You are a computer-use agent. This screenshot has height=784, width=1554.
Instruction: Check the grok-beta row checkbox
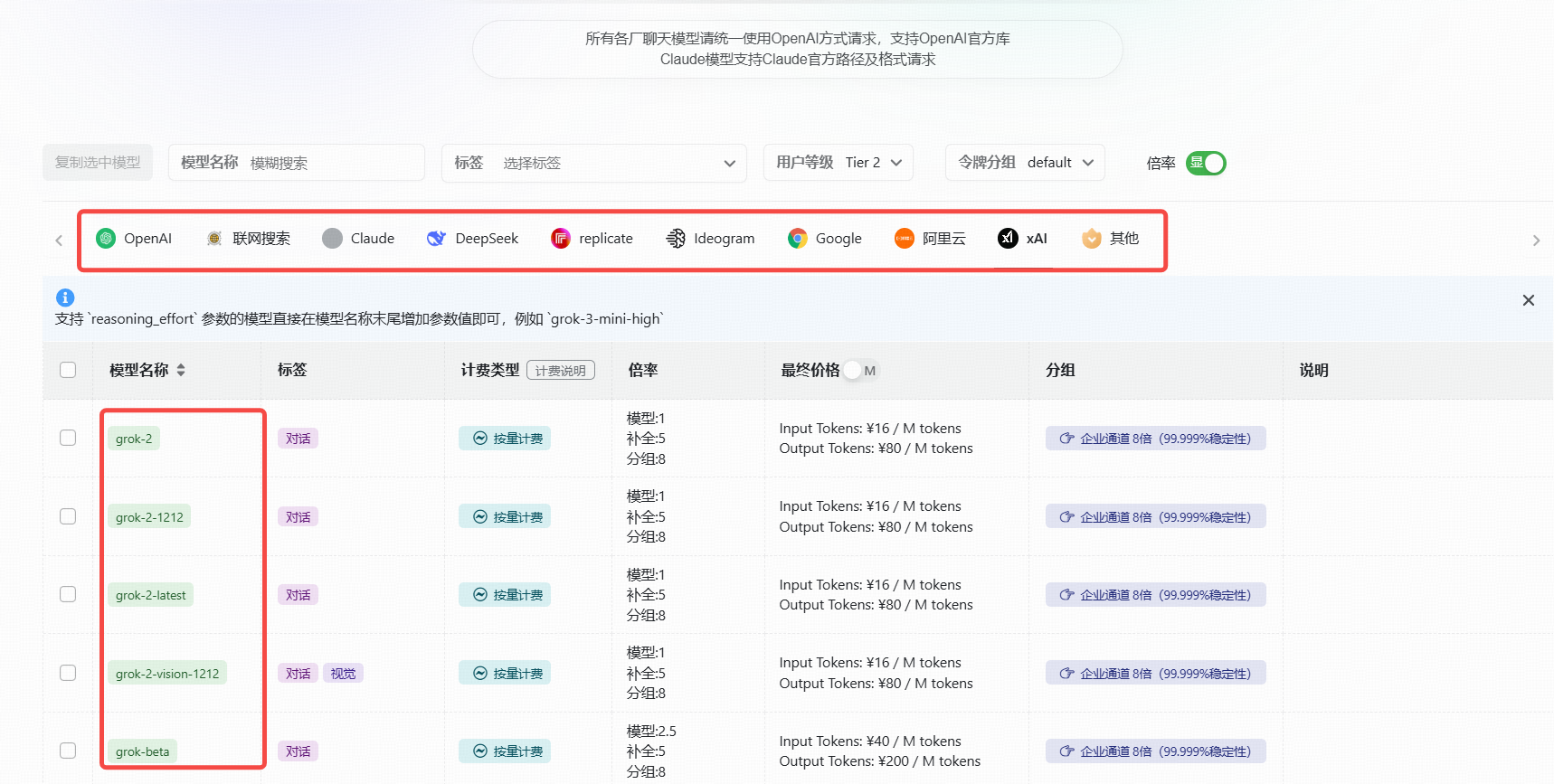click(68, 751)
